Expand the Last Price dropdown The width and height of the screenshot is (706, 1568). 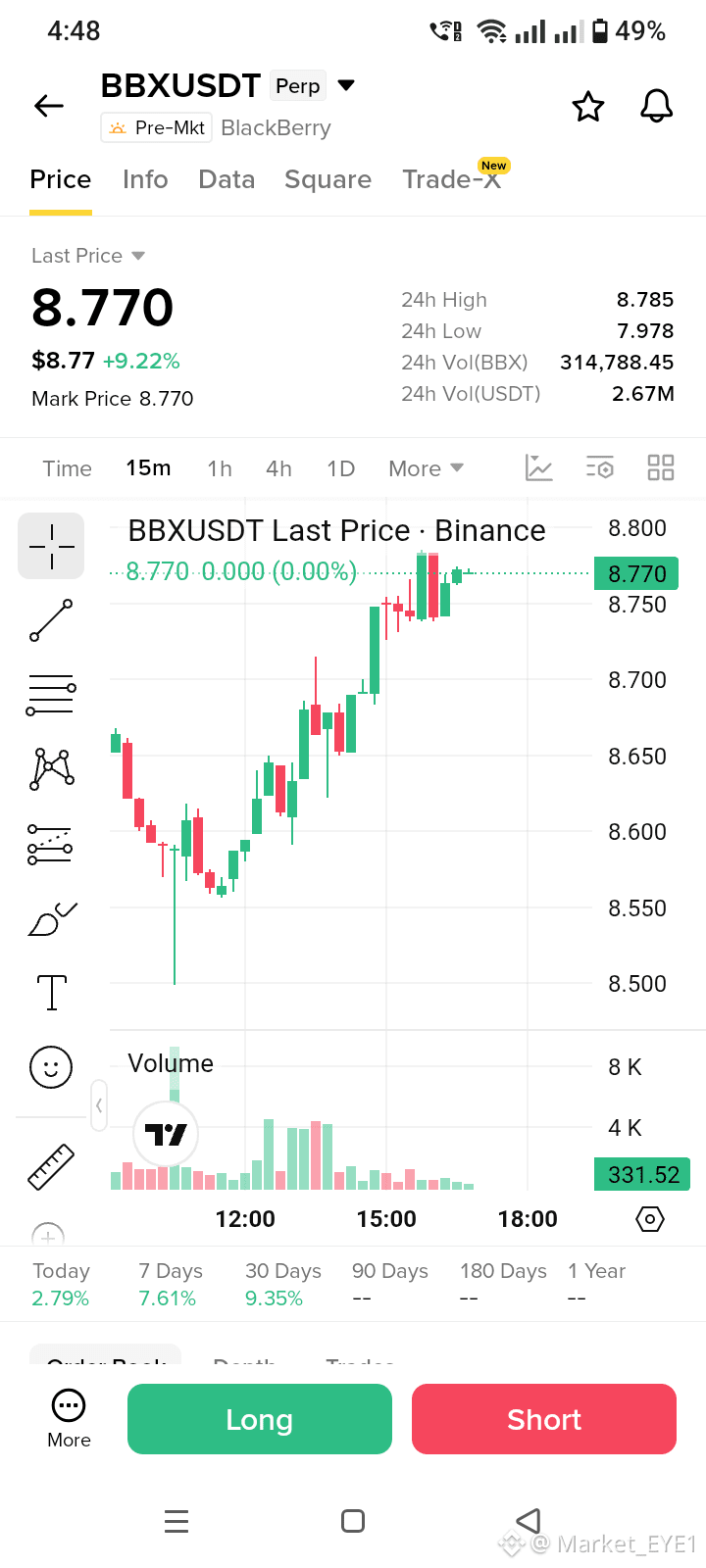88,256
